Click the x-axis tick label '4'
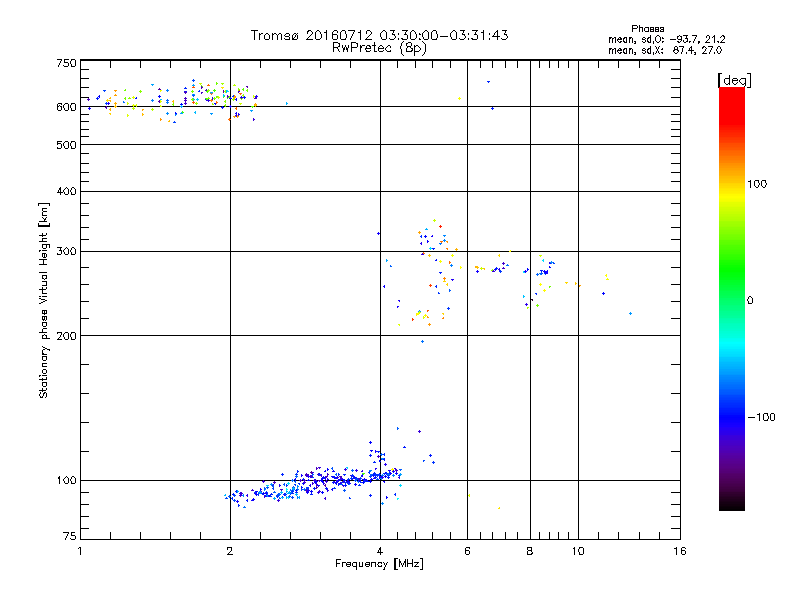Image resolution: width=800 pixels, height=600 pixels. coord(380,551)
